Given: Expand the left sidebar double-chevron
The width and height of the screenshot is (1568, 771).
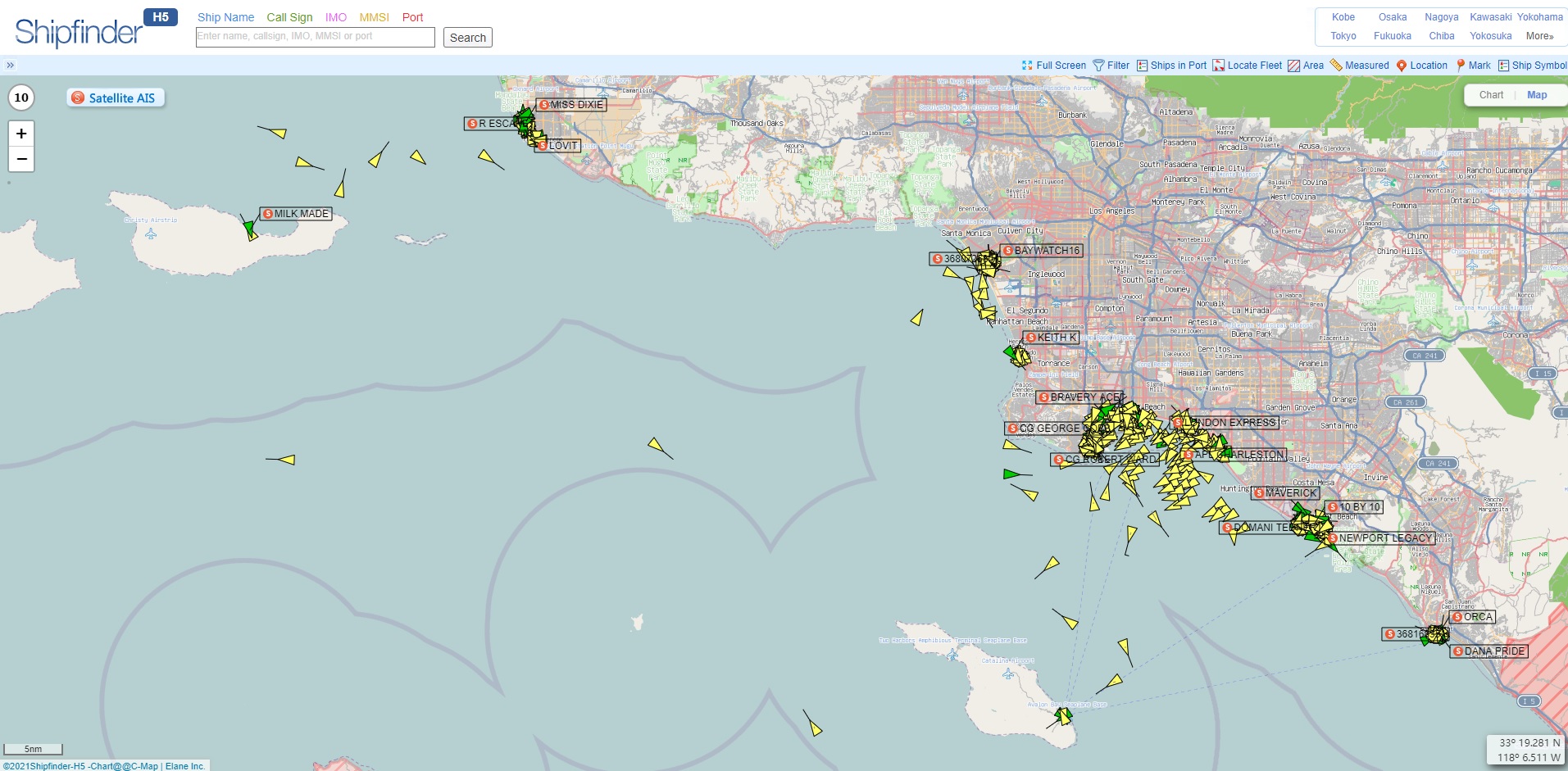Looking at the screenshot, I should tap(11, 66).
